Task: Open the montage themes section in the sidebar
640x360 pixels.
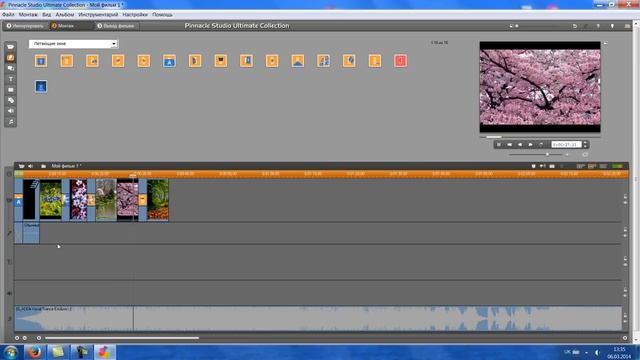Action: pyautogui.click(x=11, y=68)
